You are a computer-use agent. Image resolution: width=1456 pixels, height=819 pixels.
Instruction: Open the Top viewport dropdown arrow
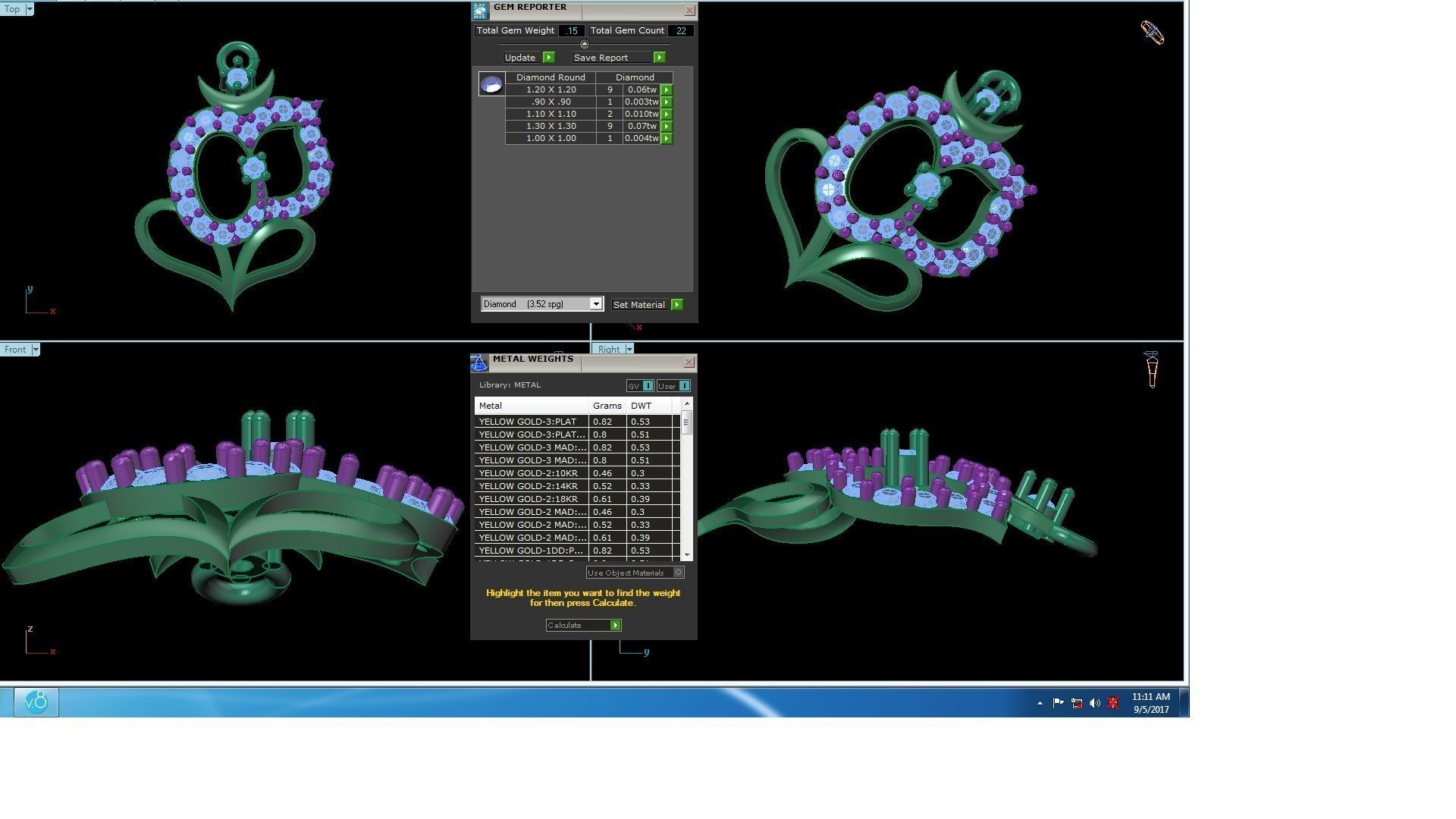[x=30, y=9]
